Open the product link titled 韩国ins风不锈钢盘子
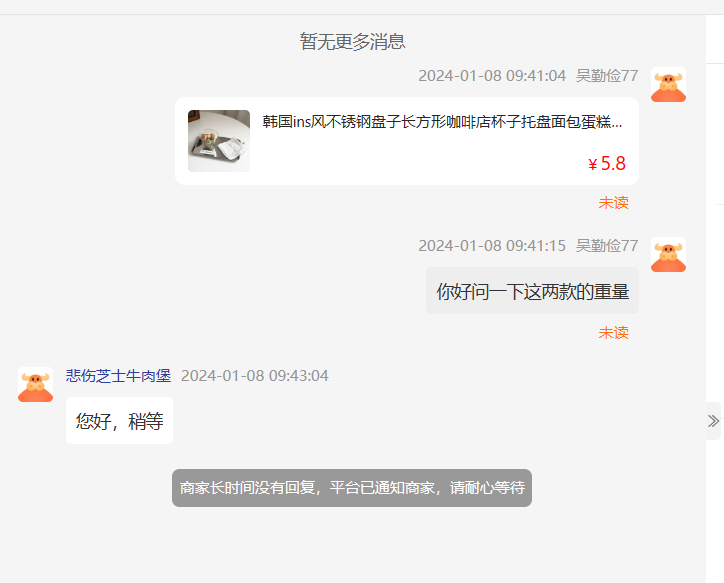 [442, 122]
